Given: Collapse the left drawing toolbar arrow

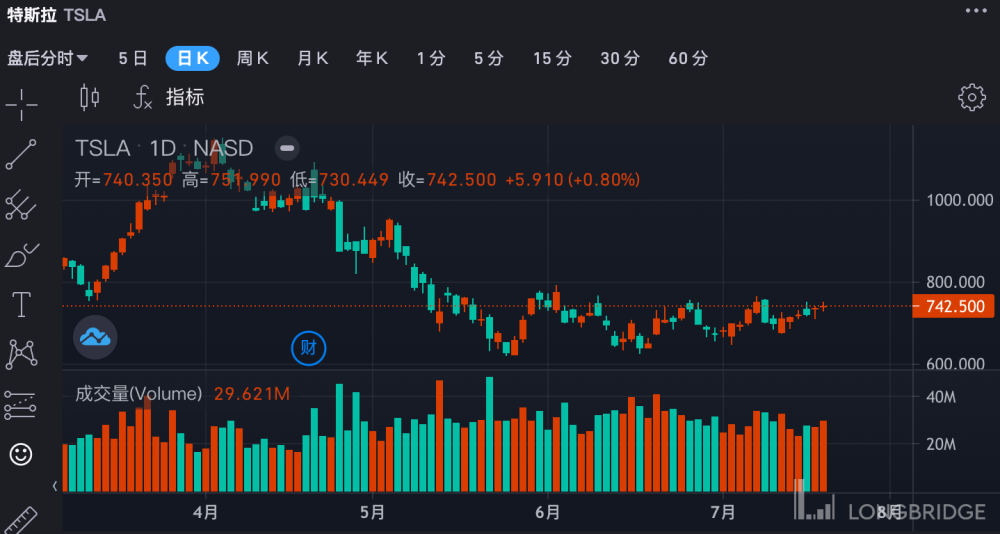Looking at the screenshot, I should pyautogui.click(x=55, y=486).
